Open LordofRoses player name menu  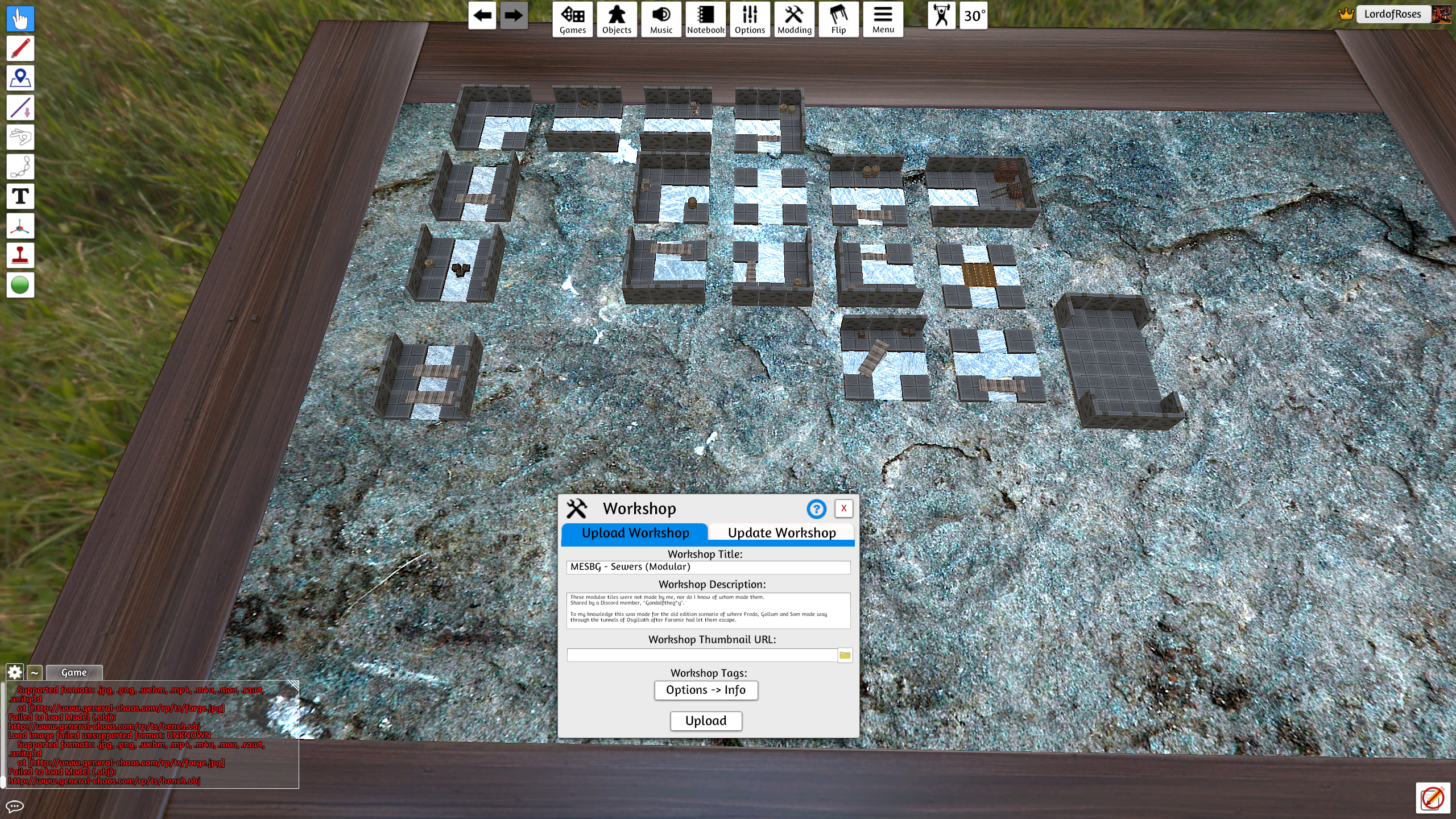tap(1392, 14)
